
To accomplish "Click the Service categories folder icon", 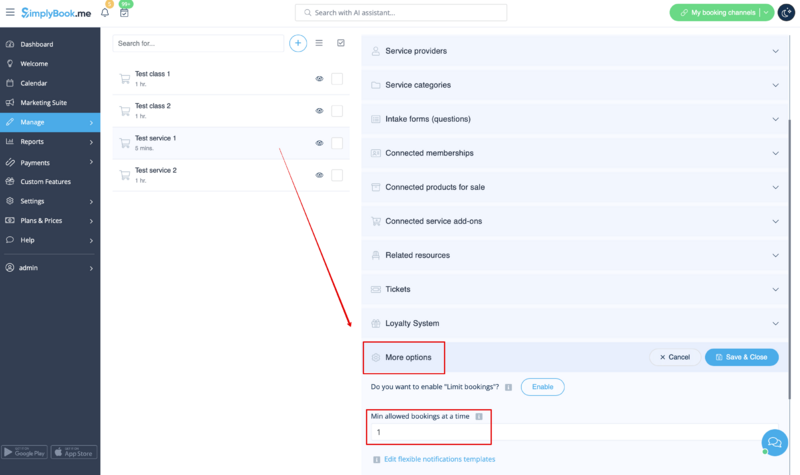I will (x=376, y=85).
